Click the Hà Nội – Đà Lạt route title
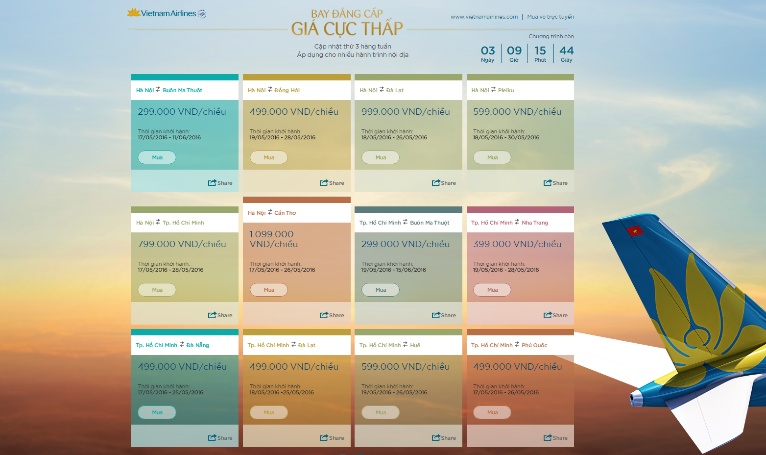 [382, 90]
